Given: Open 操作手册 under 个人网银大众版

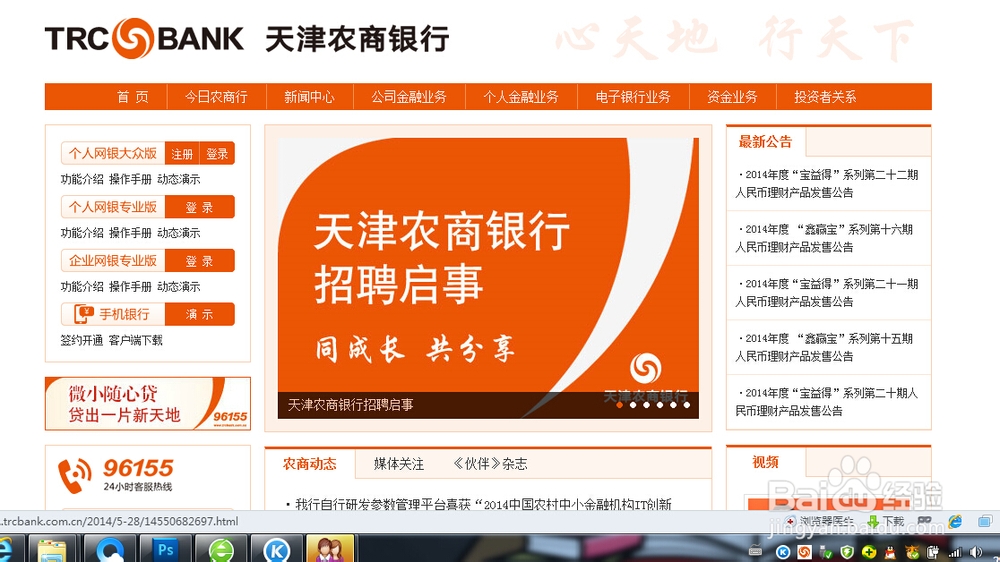Looking at the screenshot, I should 130,179.
